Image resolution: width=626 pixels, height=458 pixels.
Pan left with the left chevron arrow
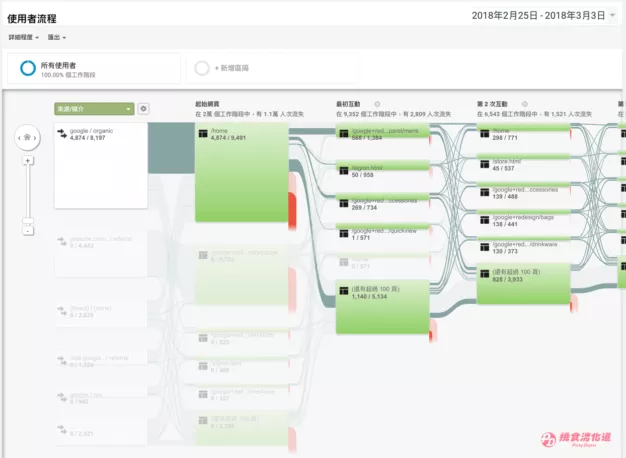[x=19, y=138]
